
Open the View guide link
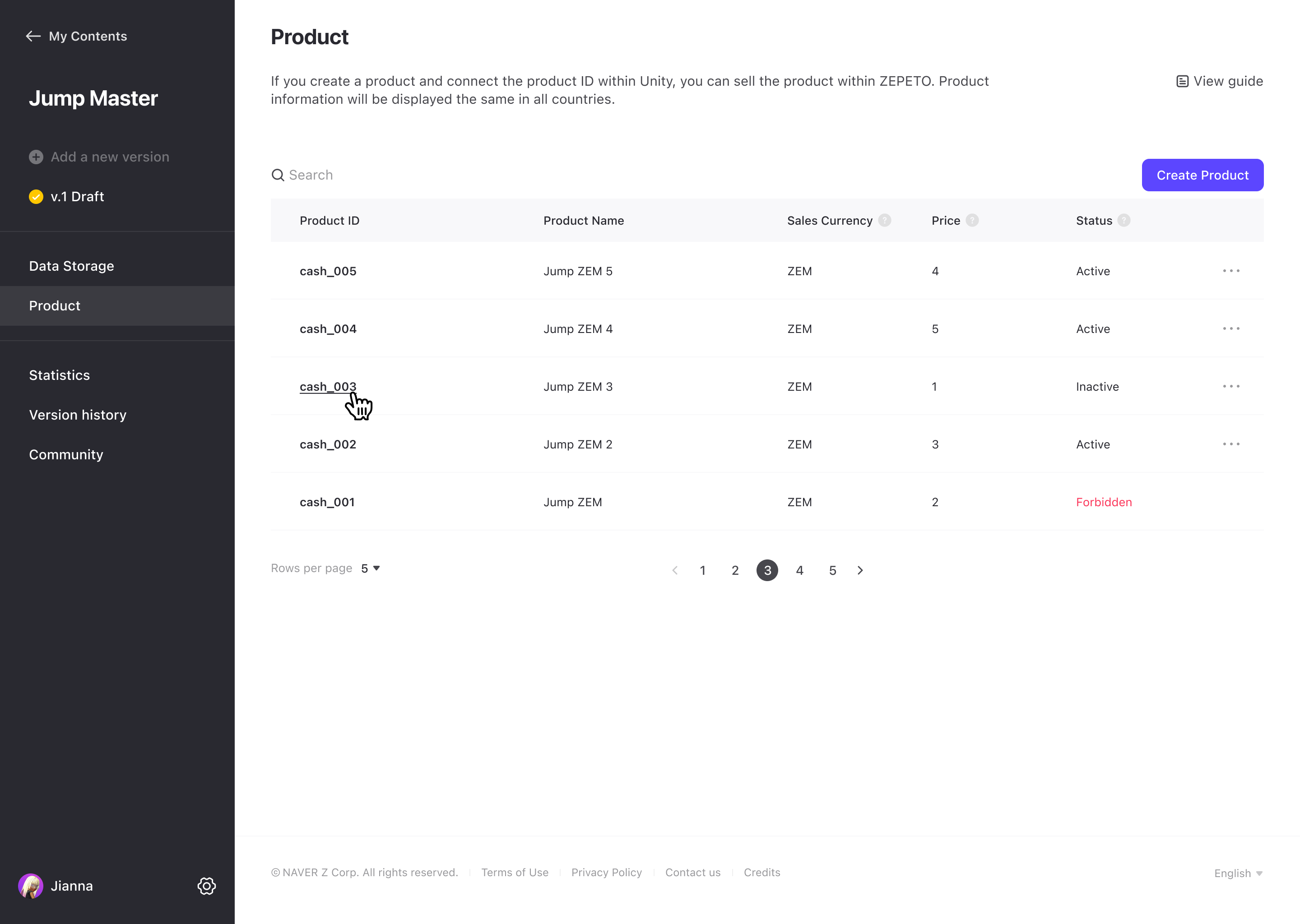coord(1220,81)
